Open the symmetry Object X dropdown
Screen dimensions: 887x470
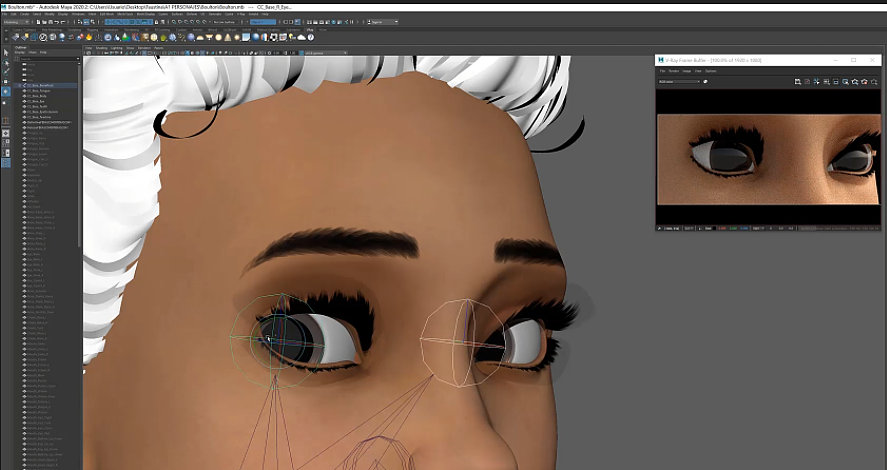coord(262,21)
